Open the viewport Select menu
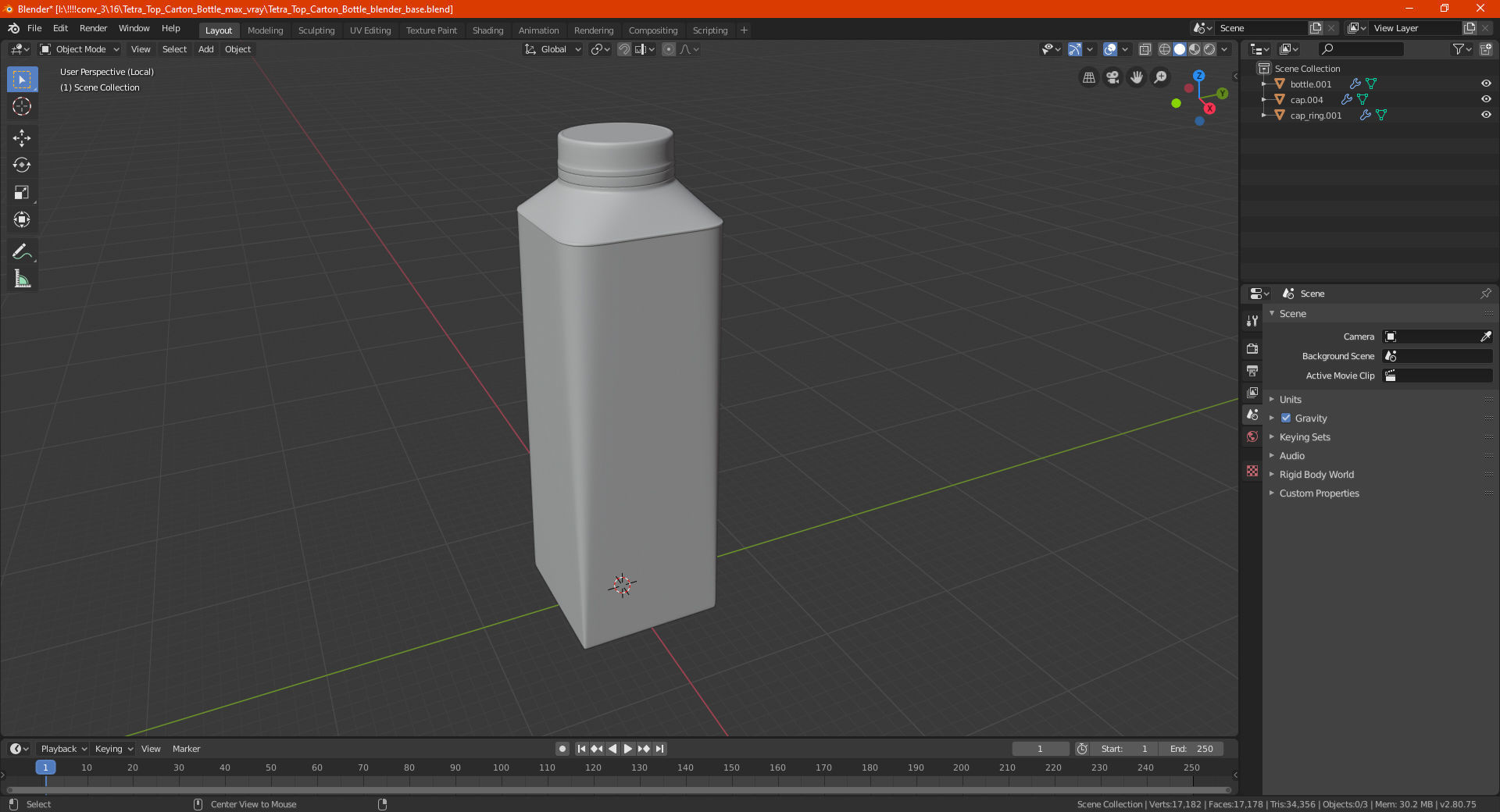 174,49
